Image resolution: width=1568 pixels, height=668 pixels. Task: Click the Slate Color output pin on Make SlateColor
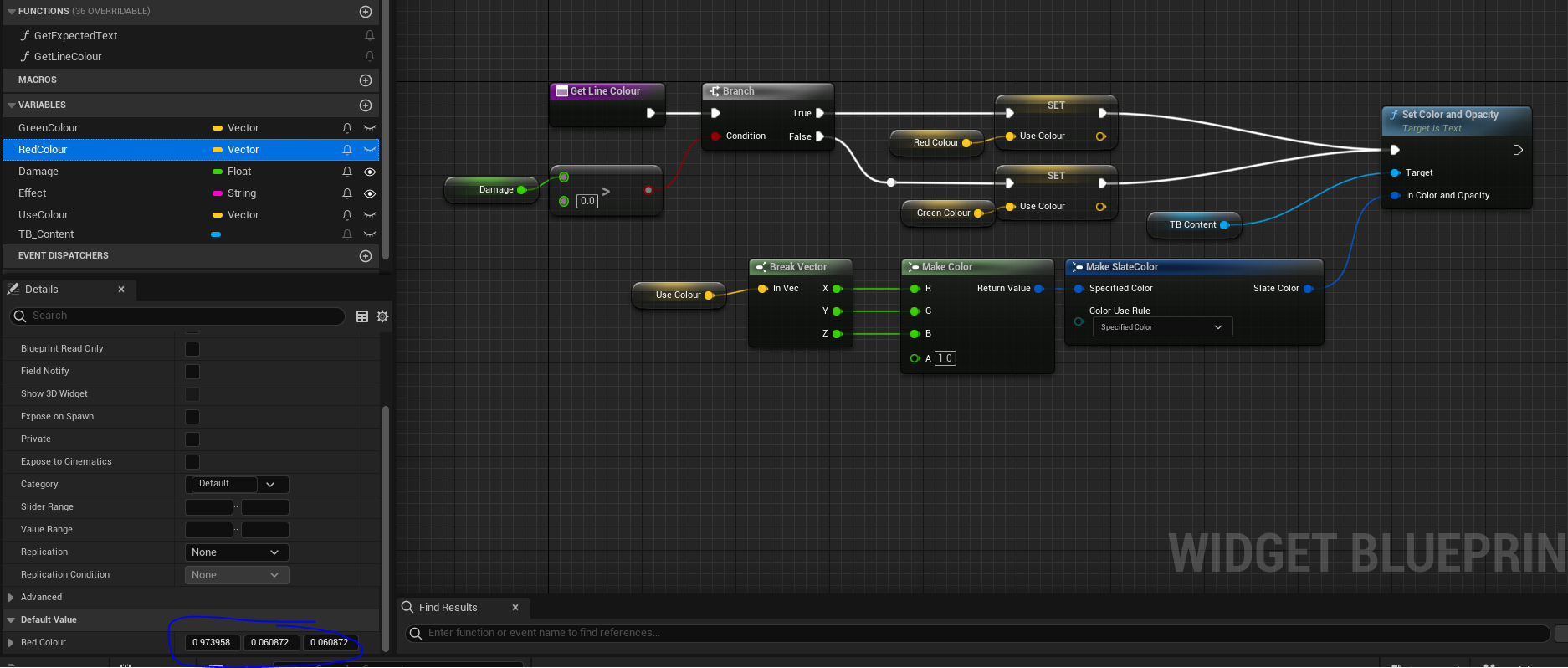(x=1309, y=289)
